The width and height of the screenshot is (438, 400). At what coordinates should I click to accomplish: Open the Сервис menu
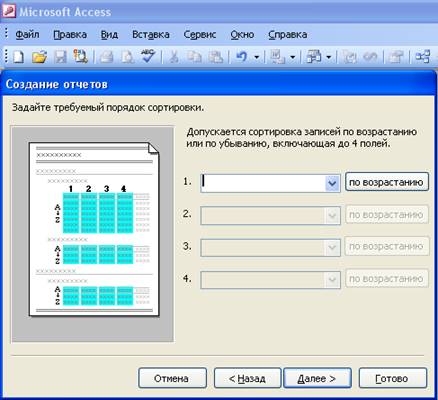(x=200, y=35)
